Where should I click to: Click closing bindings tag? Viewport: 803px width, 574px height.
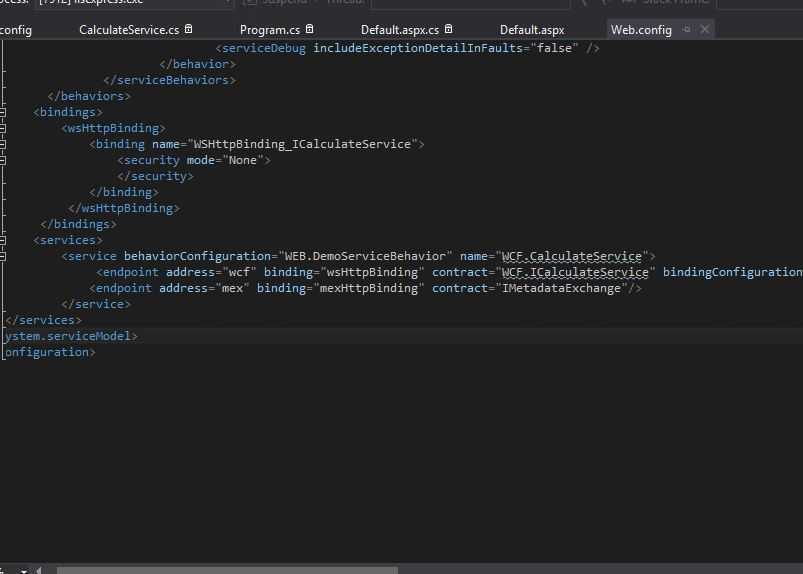click(78, 224)
